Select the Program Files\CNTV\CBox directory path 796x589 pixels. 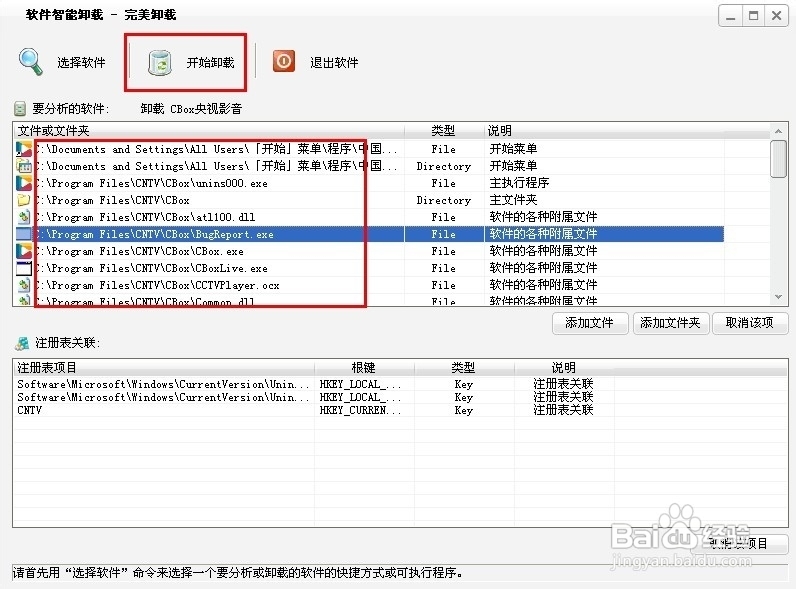[x=112, y=200]
